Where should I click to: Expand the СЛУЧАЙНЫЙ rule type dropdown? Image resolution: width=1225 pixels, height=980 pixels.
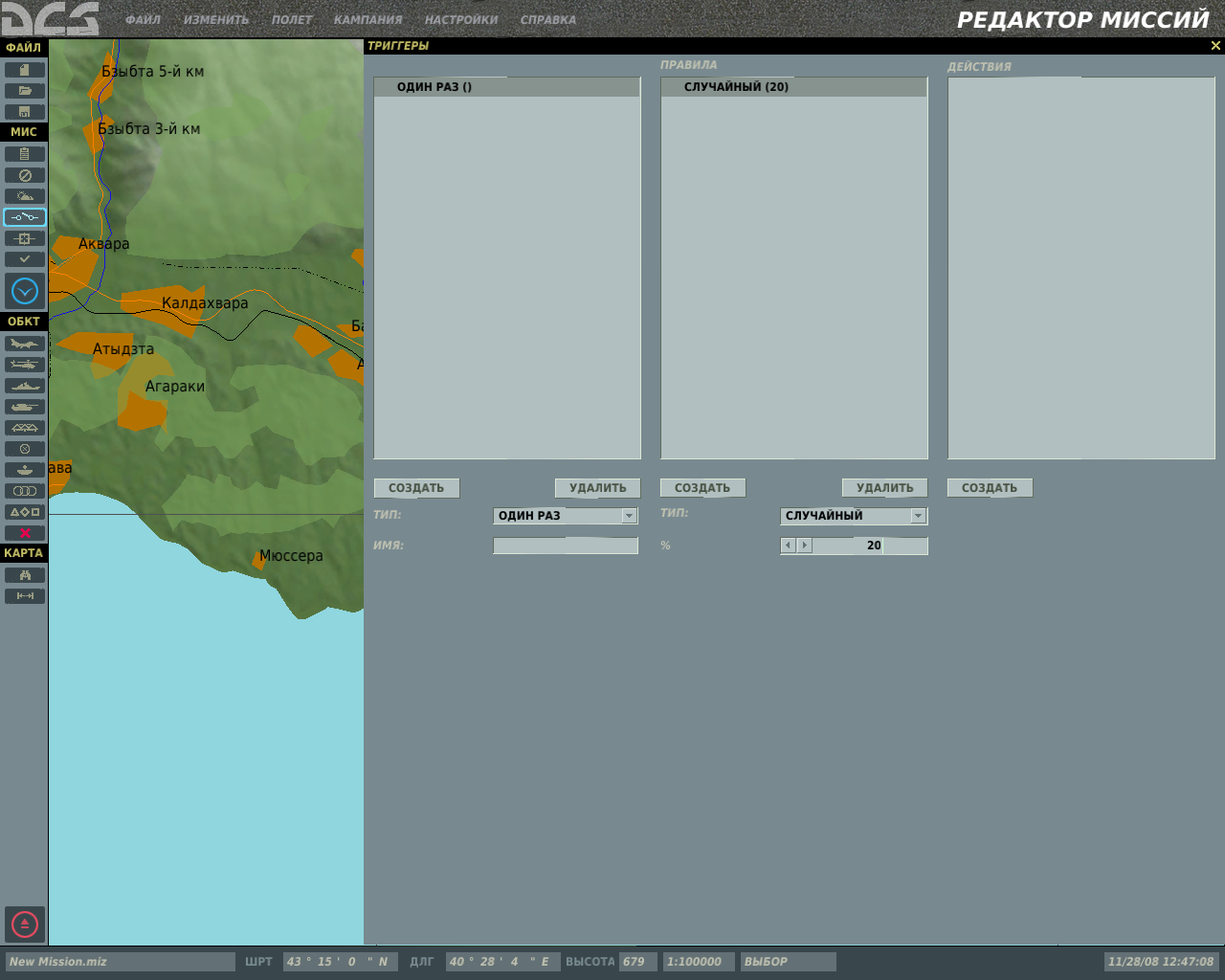click(x=918, y=516)
